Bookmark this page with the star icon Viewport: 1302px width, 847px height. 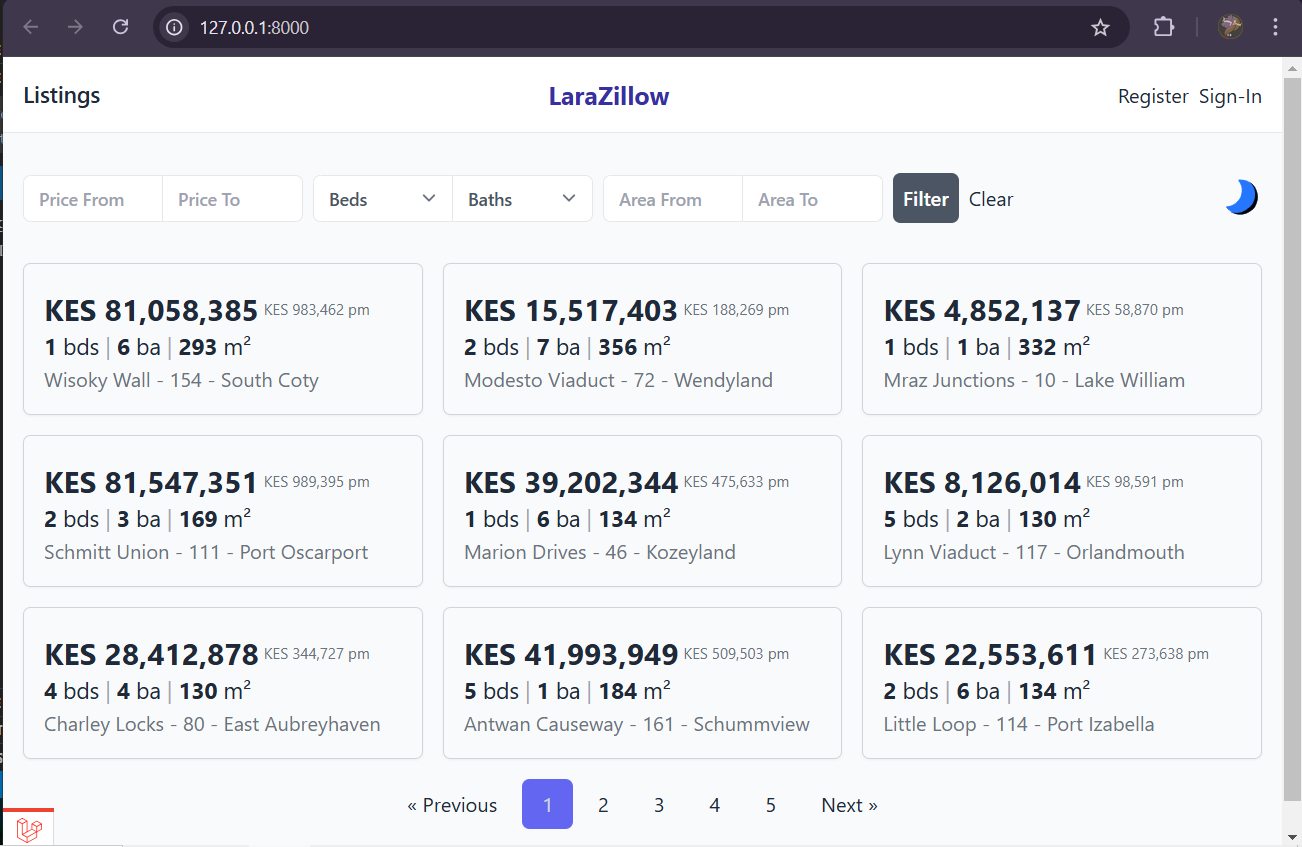1100,27
